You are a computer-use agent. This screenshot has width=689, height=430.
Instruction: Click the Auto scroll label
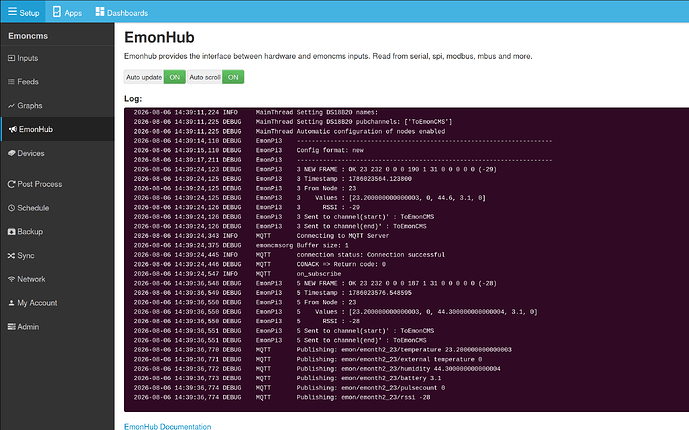[x=204, y=77]
